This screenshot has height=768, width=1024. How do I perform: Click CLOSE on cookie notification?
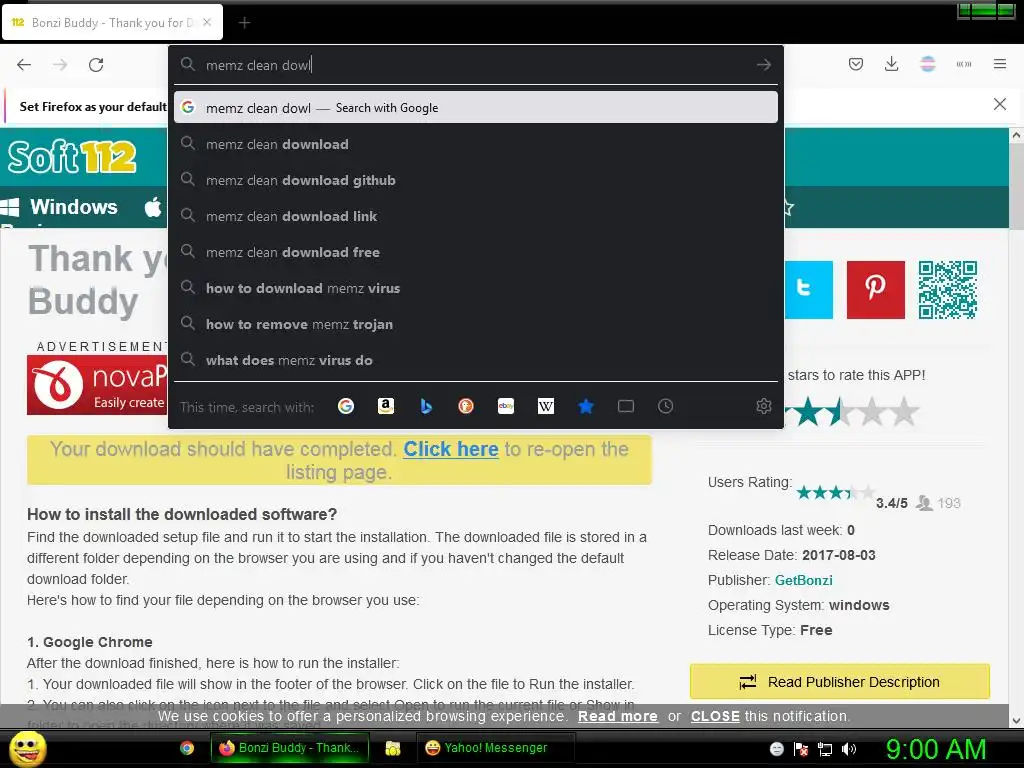[x=715, y=716]
